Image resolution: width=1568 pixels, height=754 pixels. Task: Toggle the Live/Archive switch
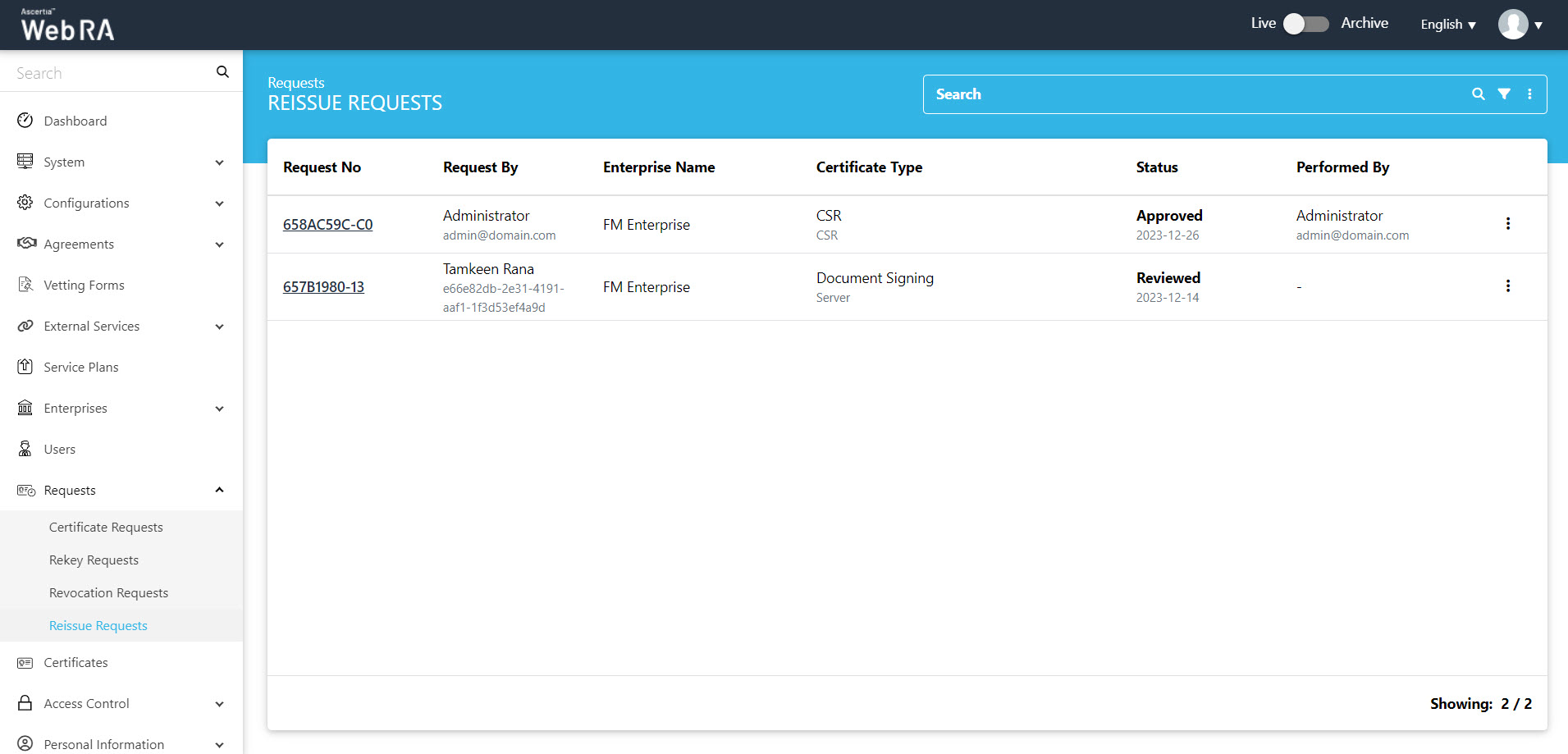coord(1305,25)
